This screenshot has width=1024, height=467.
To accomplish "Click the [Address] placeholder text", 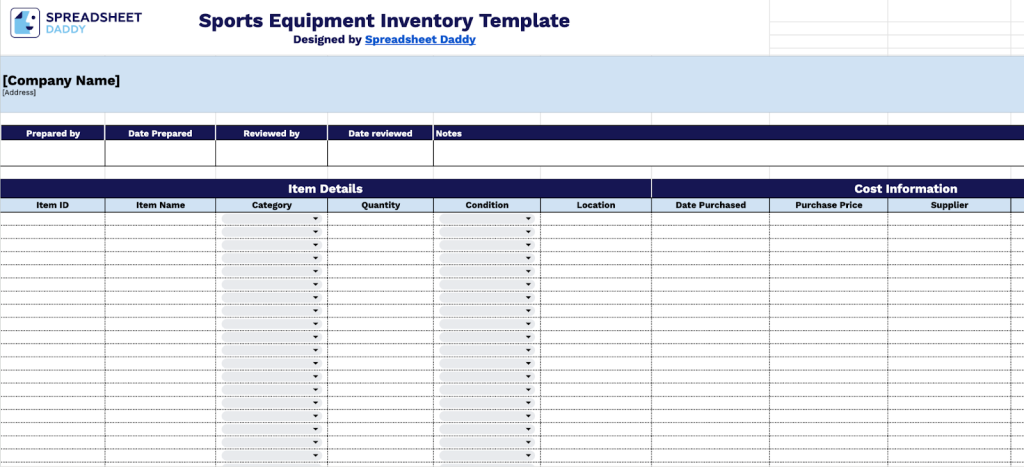I will click(19, 93).
